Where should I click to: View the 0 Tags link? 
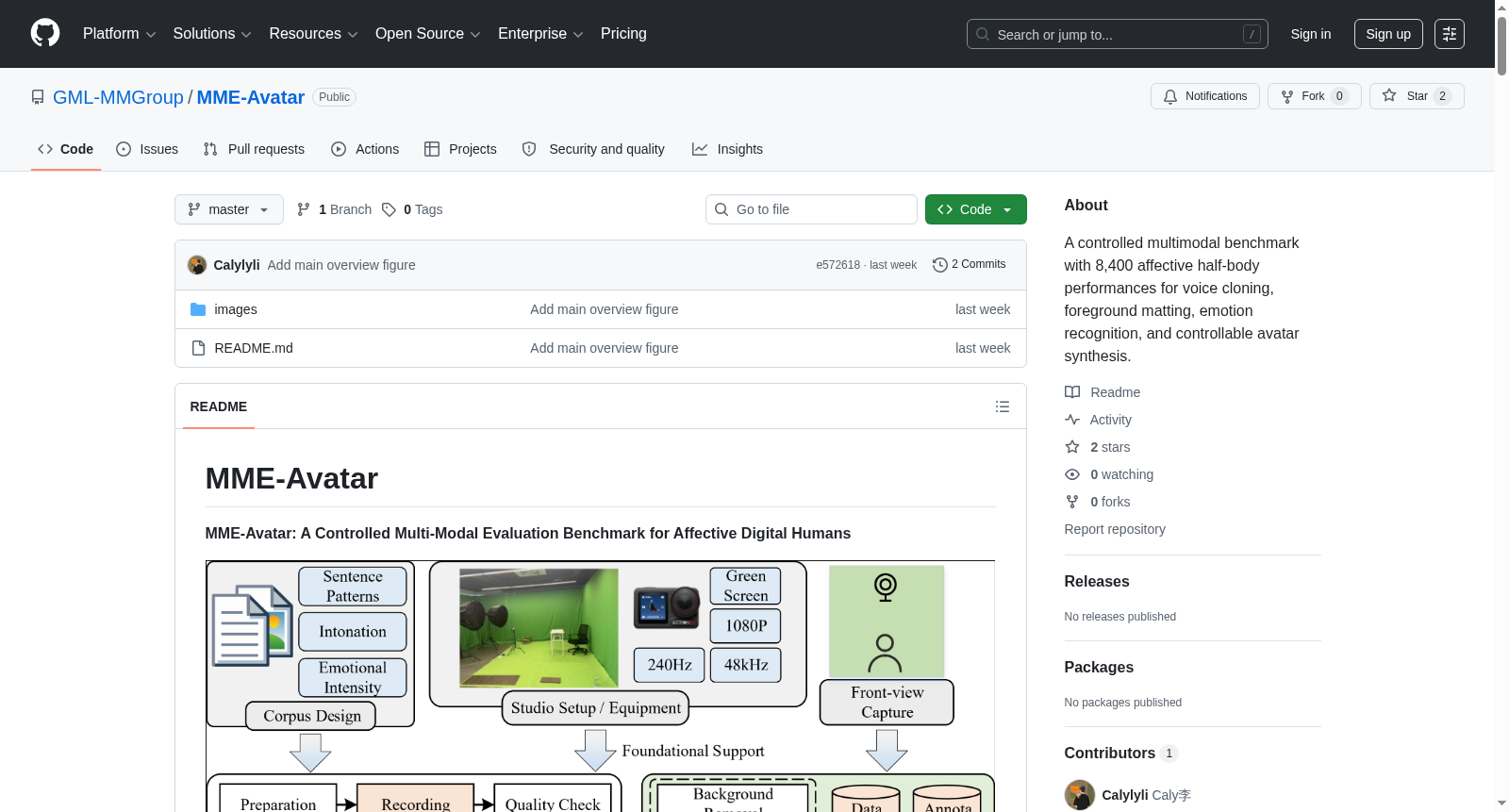point(413,209)
